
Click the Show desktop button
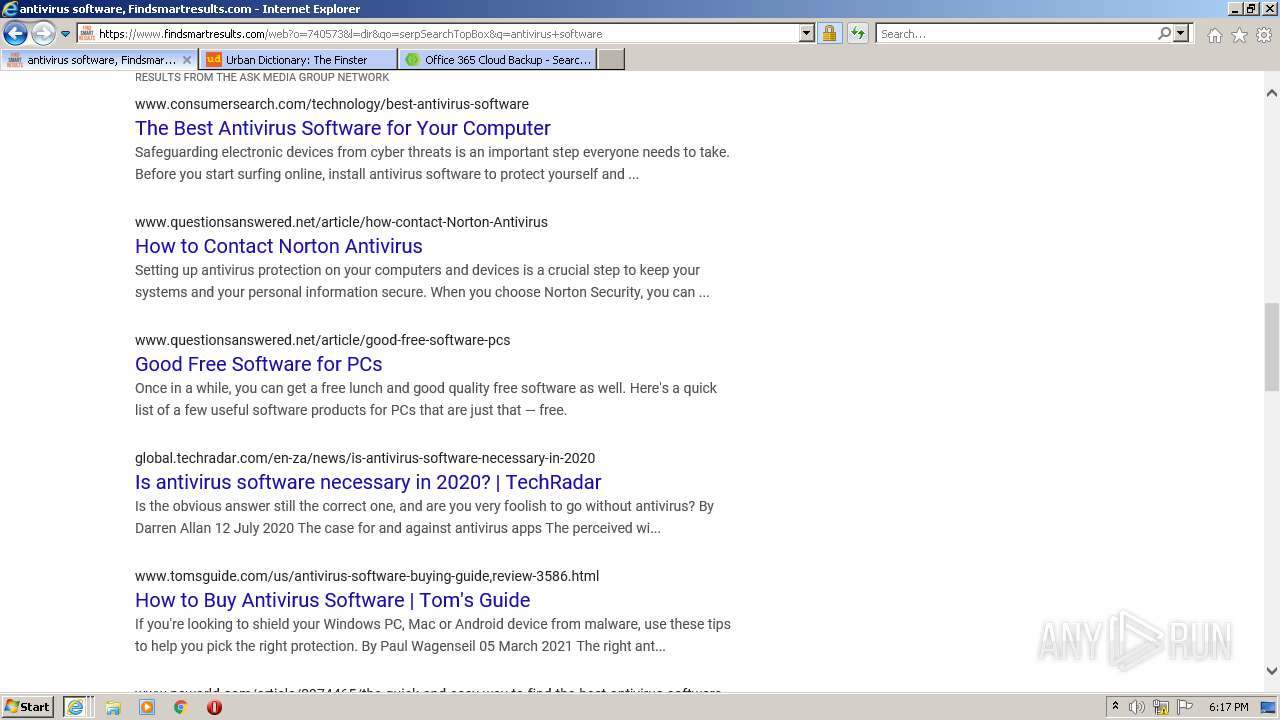tap(1269, 707)
